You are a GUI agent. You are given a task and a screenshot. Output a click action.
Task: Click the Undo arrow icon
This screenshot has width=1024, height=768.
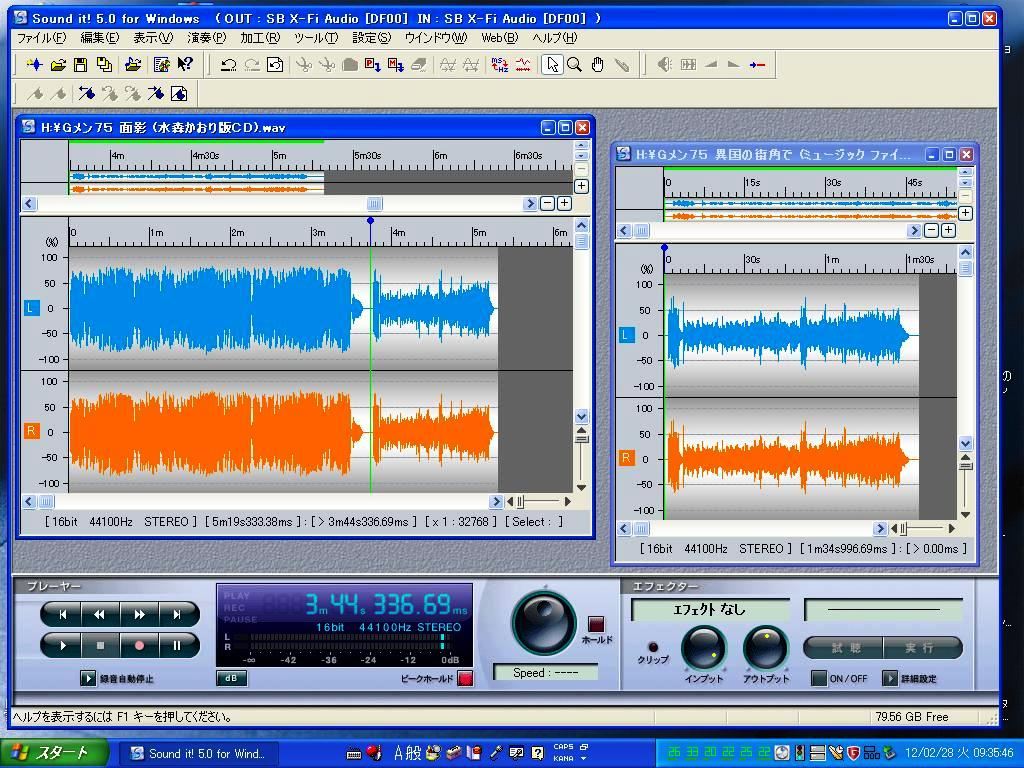[228, 65]
